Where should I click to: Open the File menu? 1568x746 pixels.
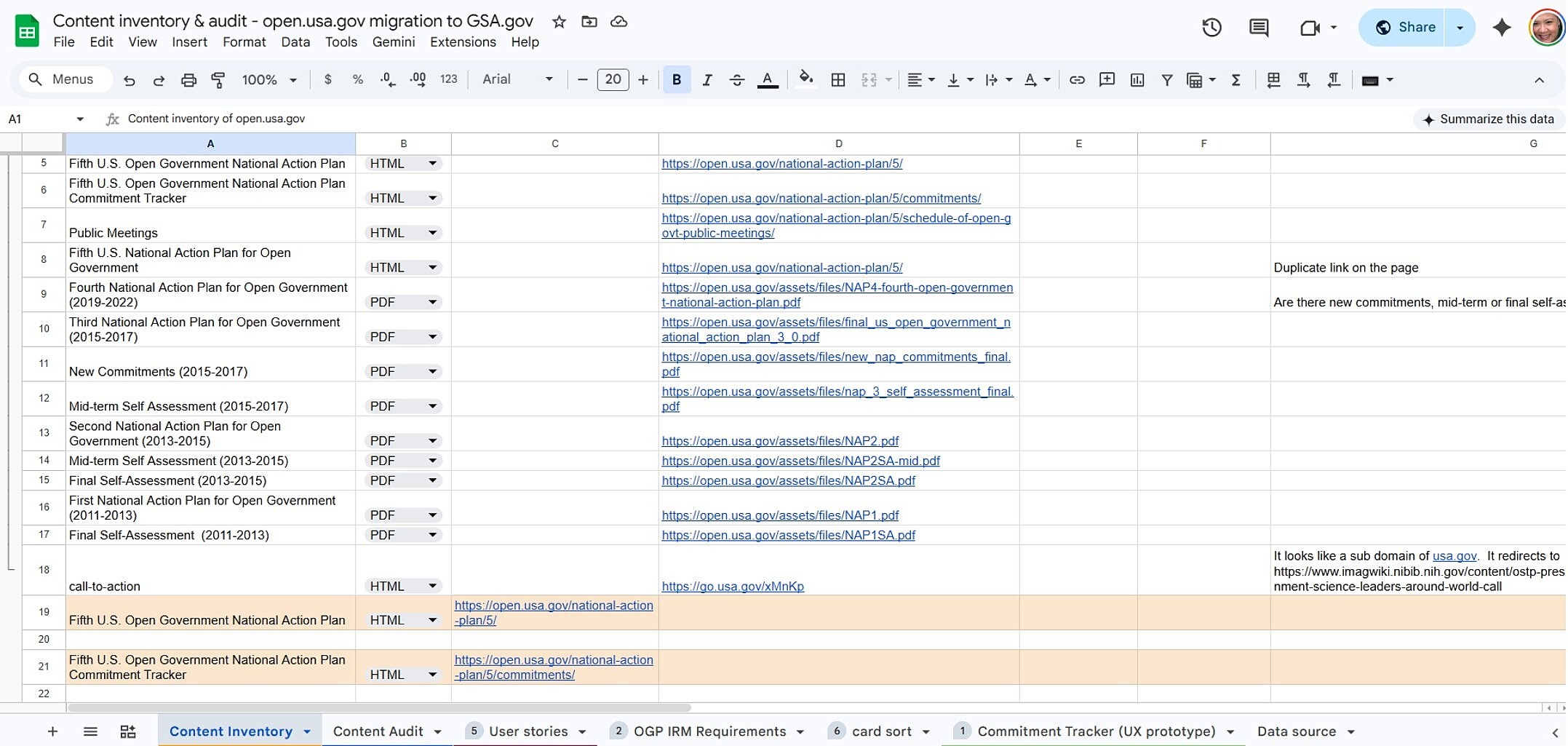[x=64, y=42]
